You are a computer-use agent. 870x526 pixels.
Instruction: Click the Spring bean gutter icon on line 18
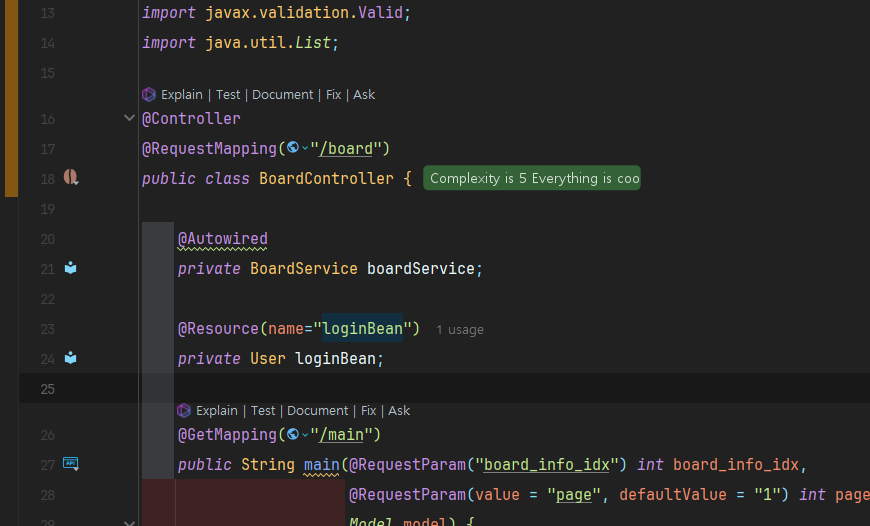click(x=70, y=178)
